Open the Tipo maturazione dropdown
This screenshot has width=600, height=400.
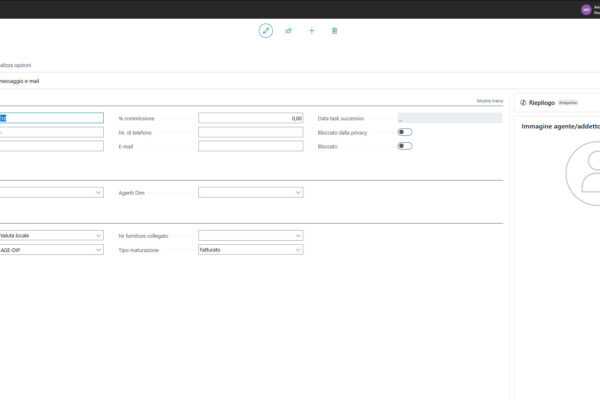pyautogui.click(x=250, y=250)
